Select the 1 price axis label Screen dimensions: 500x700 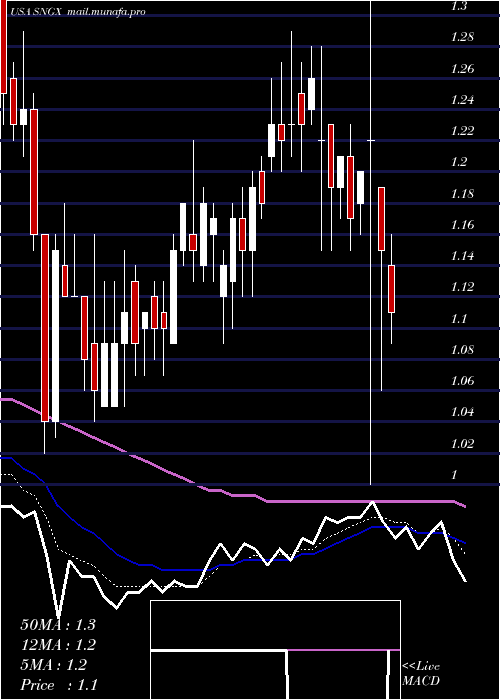454,475
